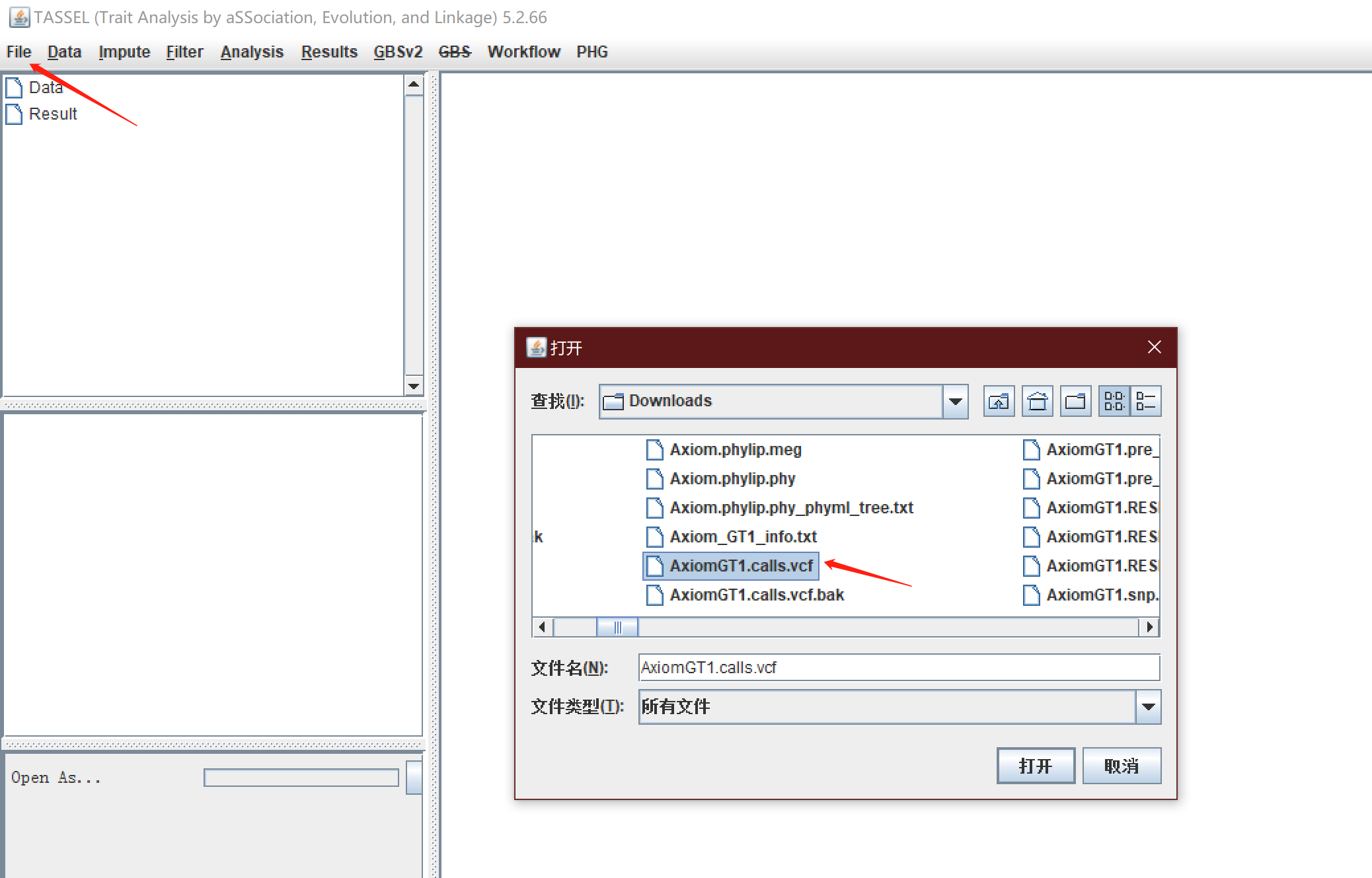This screenshot has width=1372, height=878.
Task: Open the Impute menu
Action: 124,52
